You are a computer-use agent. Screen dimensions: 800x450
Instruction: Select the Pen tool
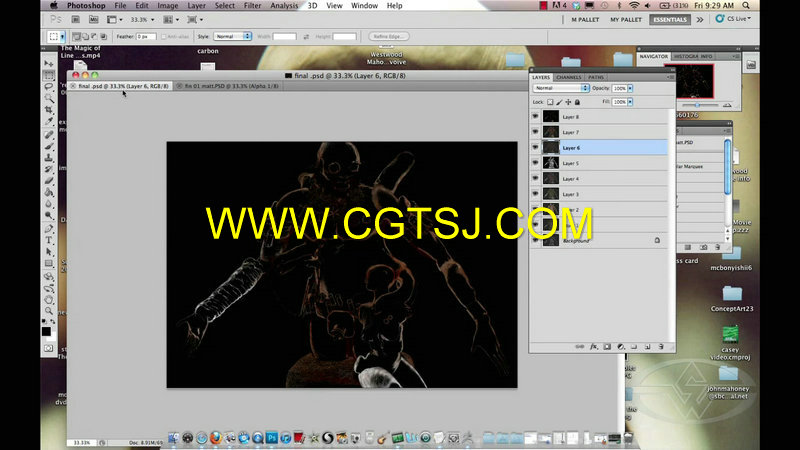49,229
